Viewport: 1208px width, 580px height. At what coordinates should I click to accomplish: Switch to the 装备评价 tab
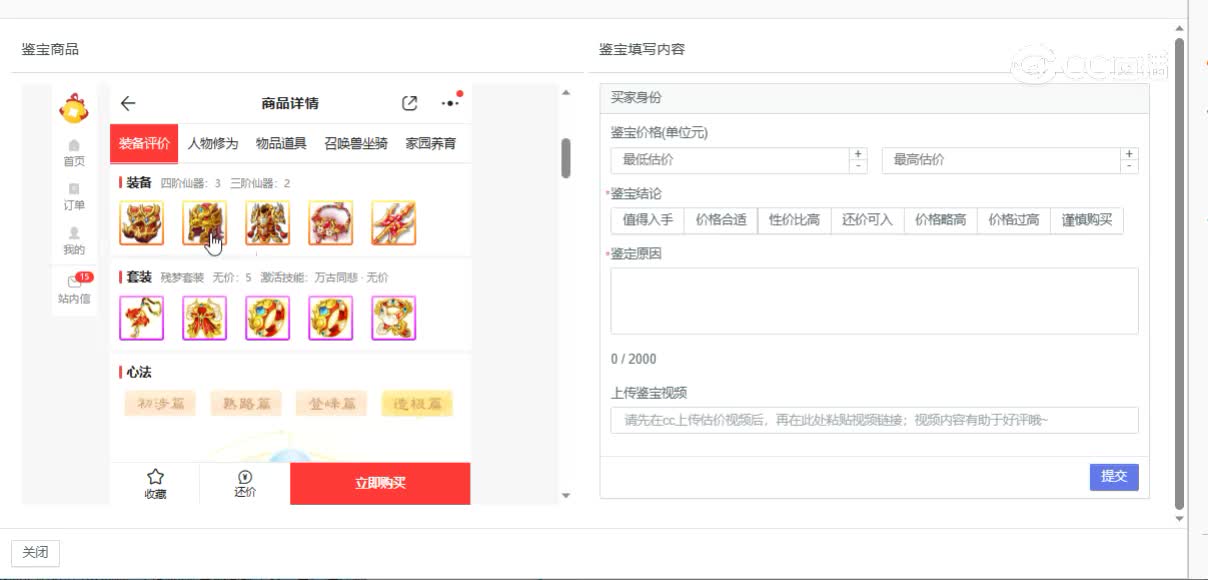point(144,143)
